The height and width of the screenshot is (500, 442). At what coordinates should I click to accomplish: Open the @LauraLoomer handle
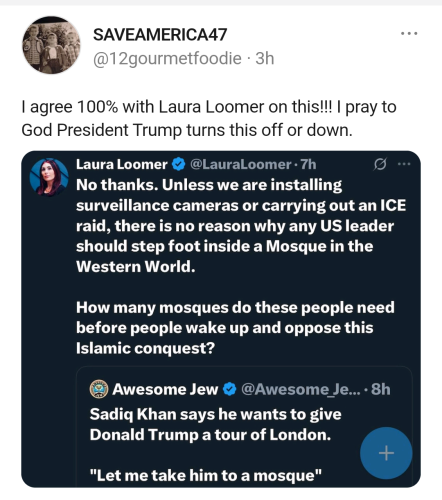pyautogui.click(x=241, y=164)
